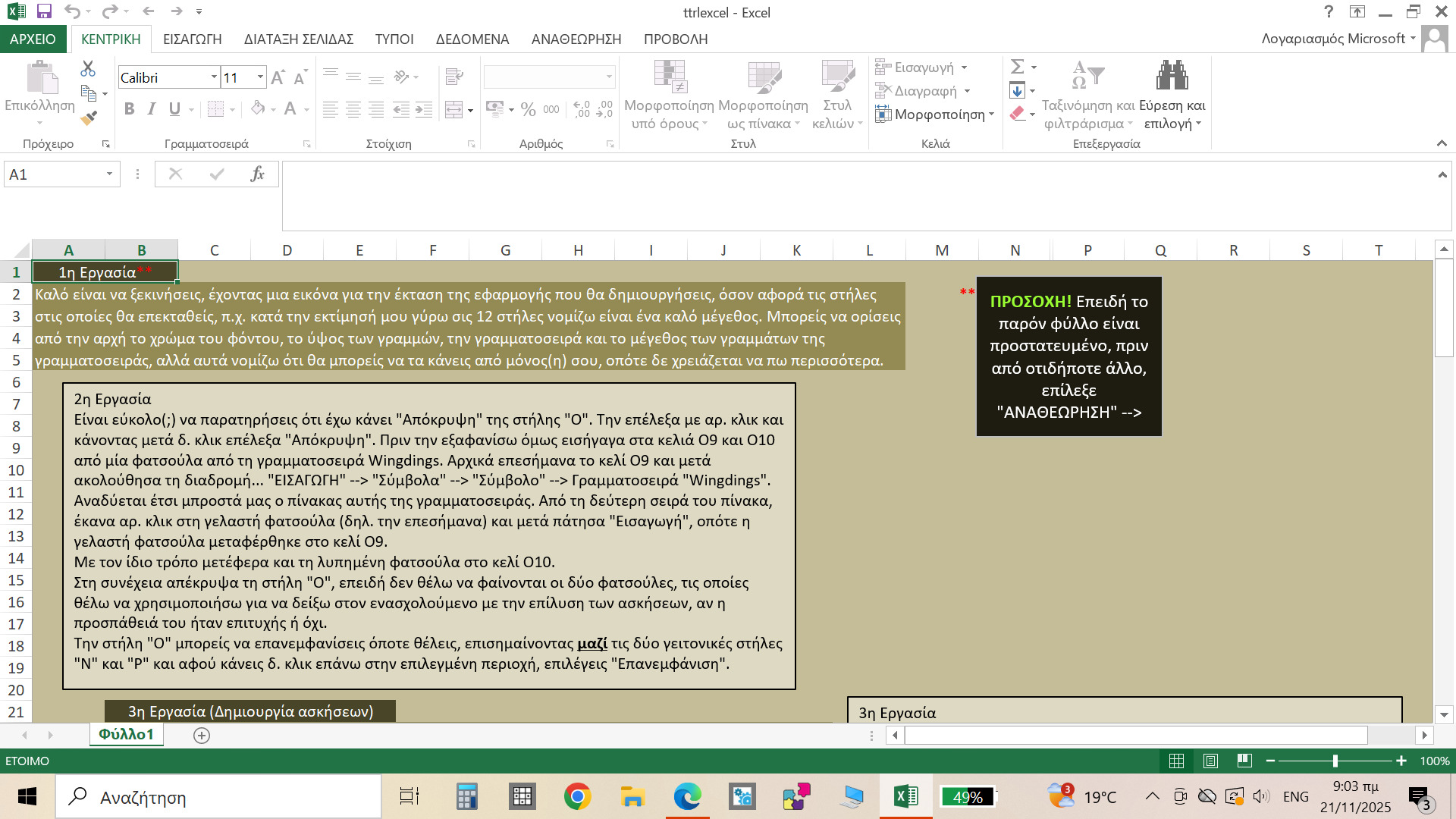Select the Φύλλο1 sheet tab

[x=127, y=734]
